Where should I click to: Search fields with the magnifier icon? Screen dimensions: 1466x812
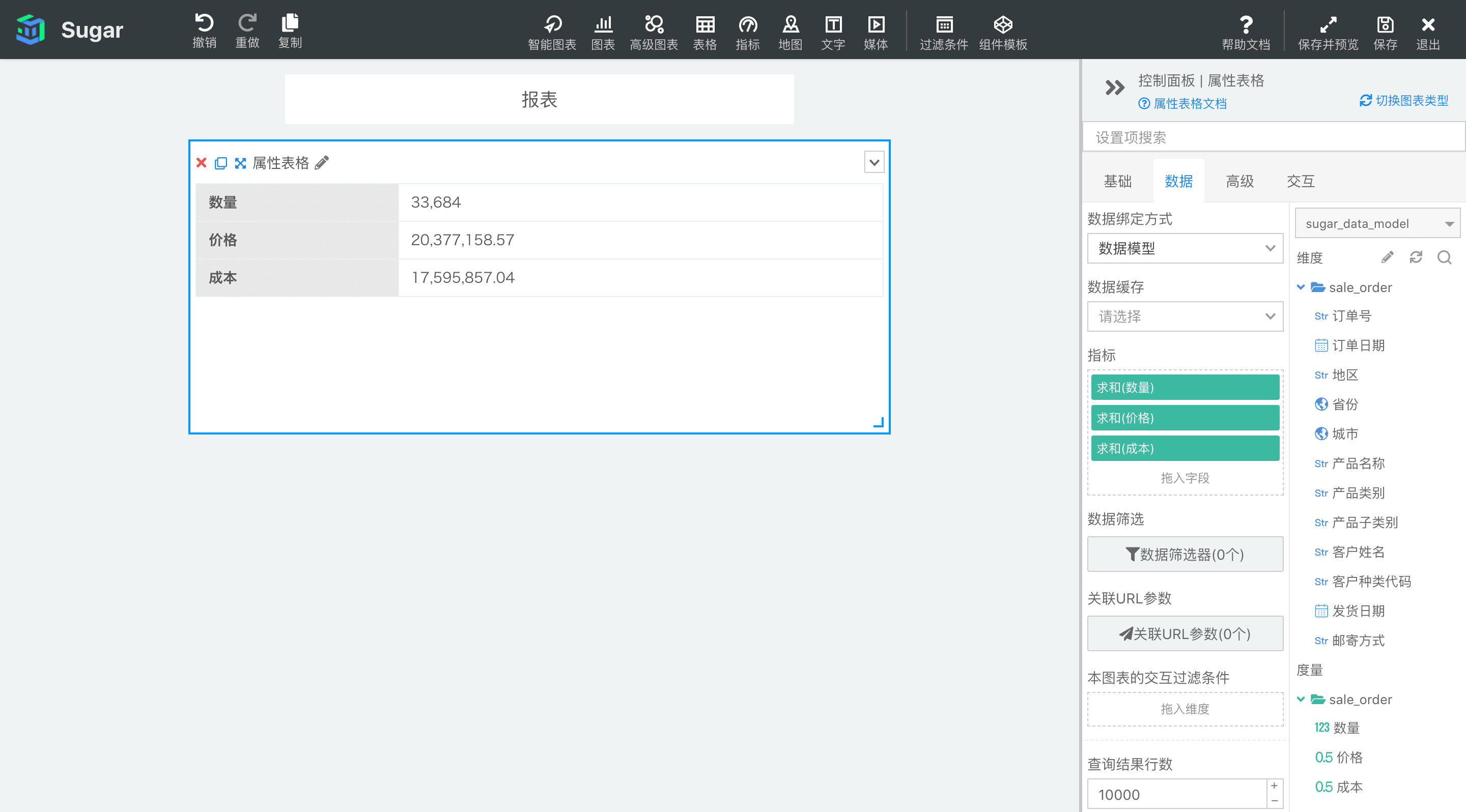[x=1445, y=257]
